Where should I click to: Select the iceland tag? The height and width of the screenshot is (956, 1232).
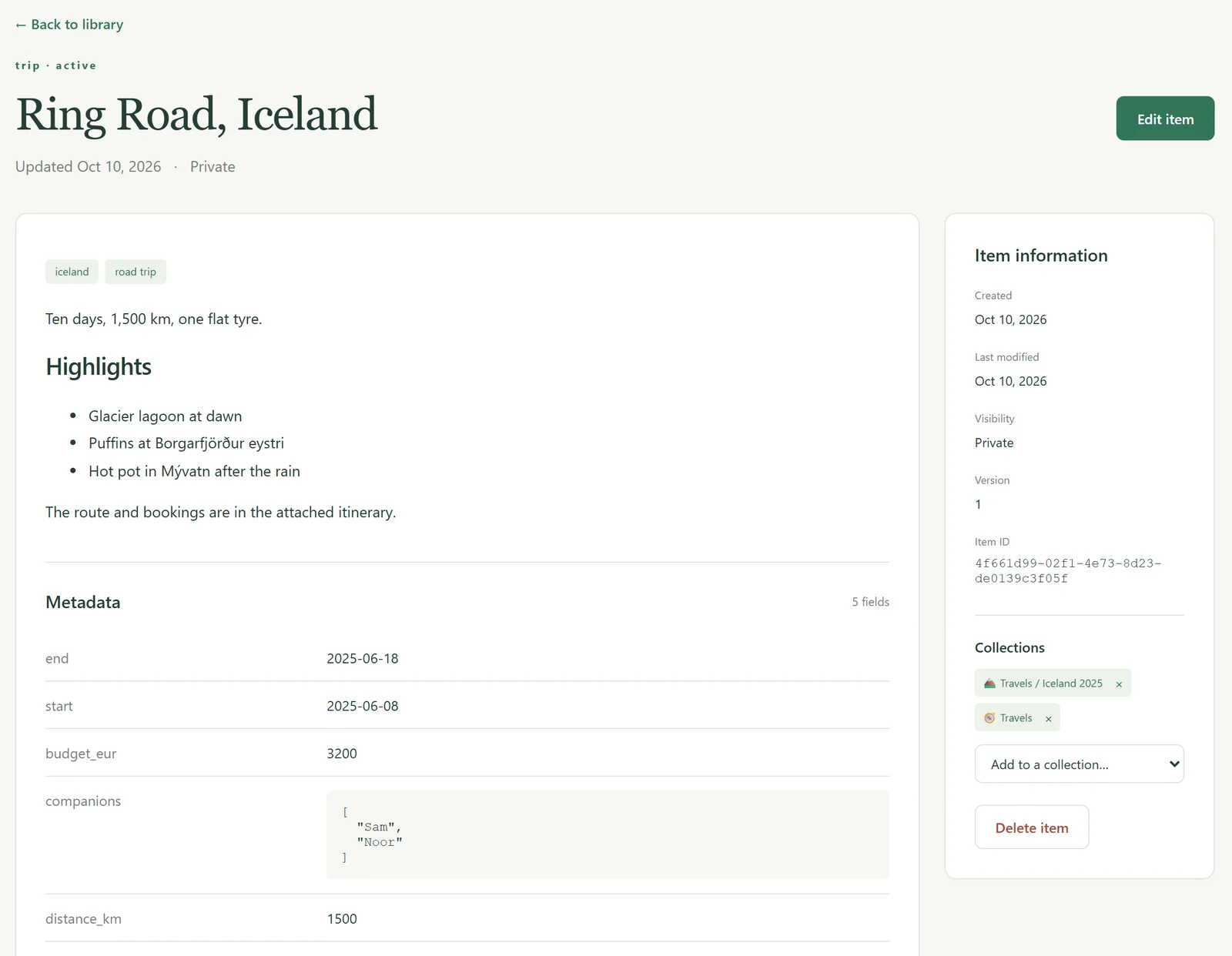(x=72, y=272)
